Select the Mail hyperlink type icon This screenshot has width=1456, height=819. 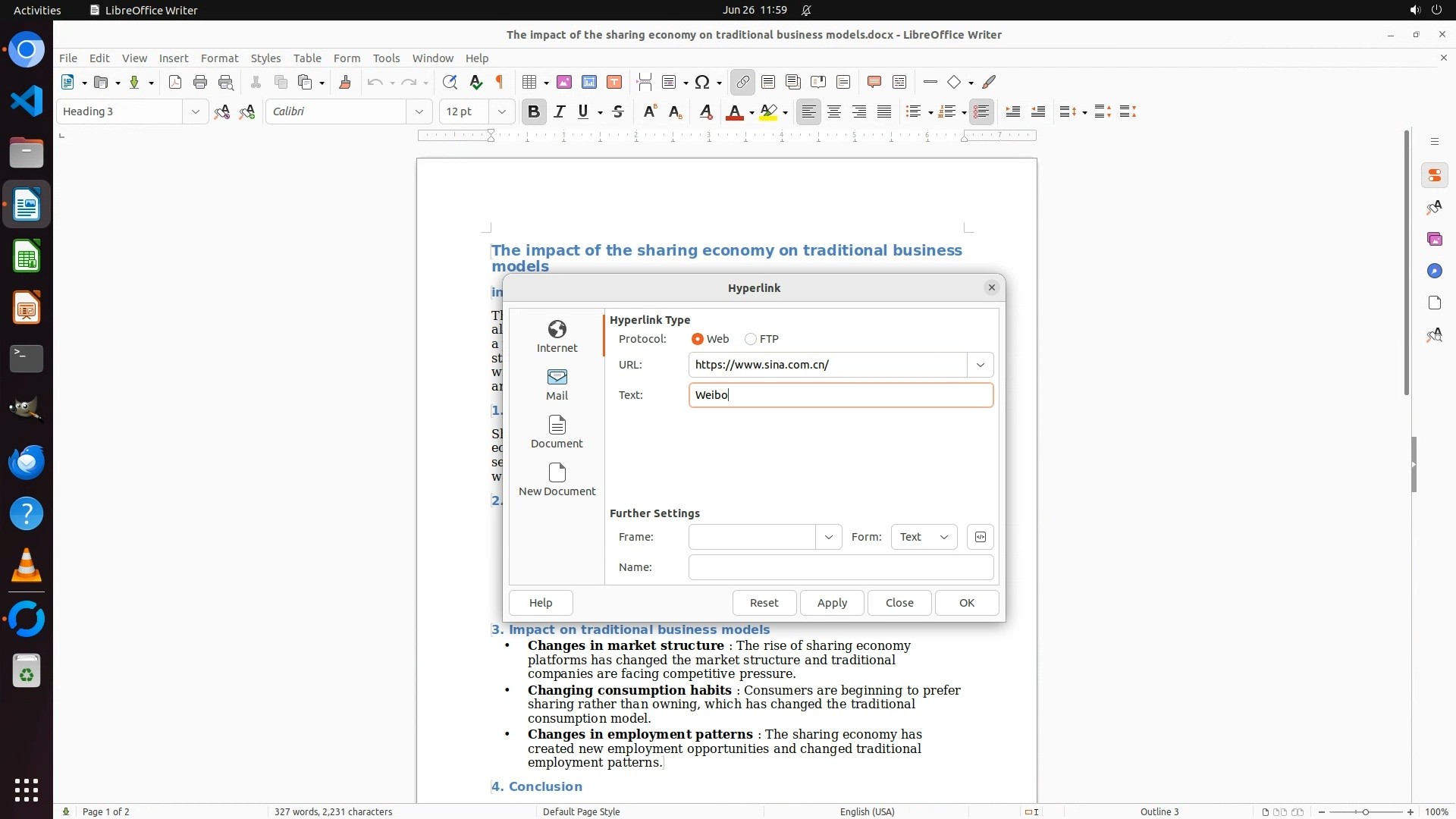tap(557, 384)
